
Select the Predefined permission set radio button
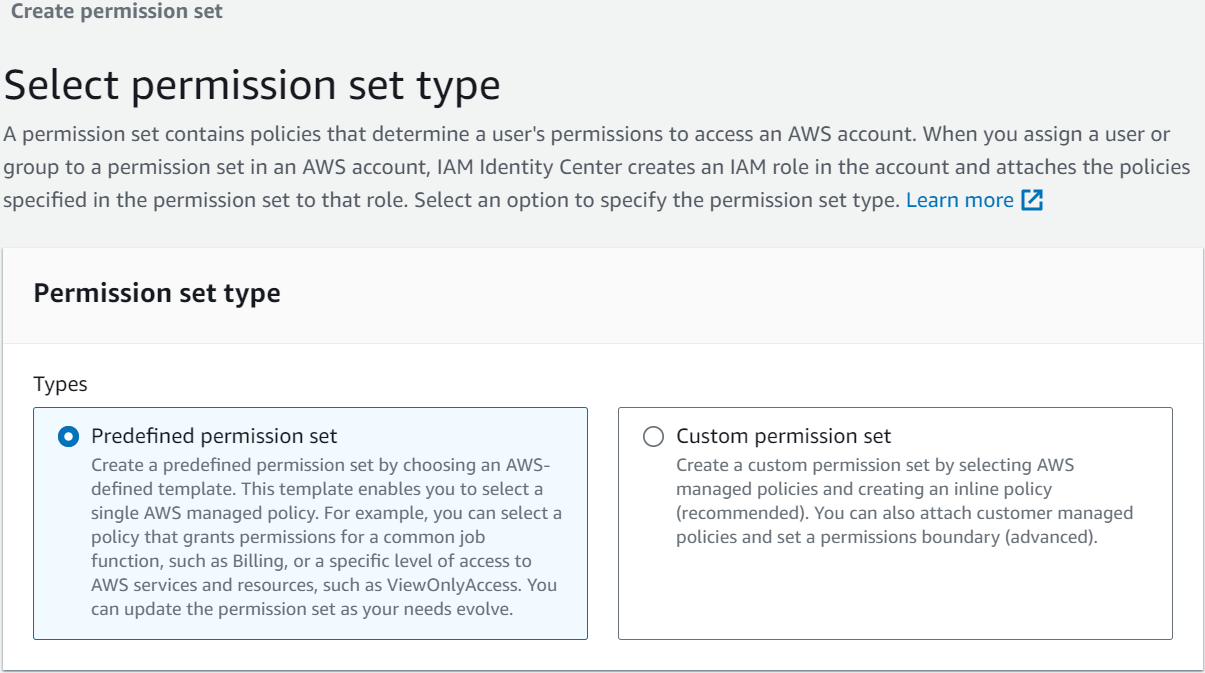68,437
